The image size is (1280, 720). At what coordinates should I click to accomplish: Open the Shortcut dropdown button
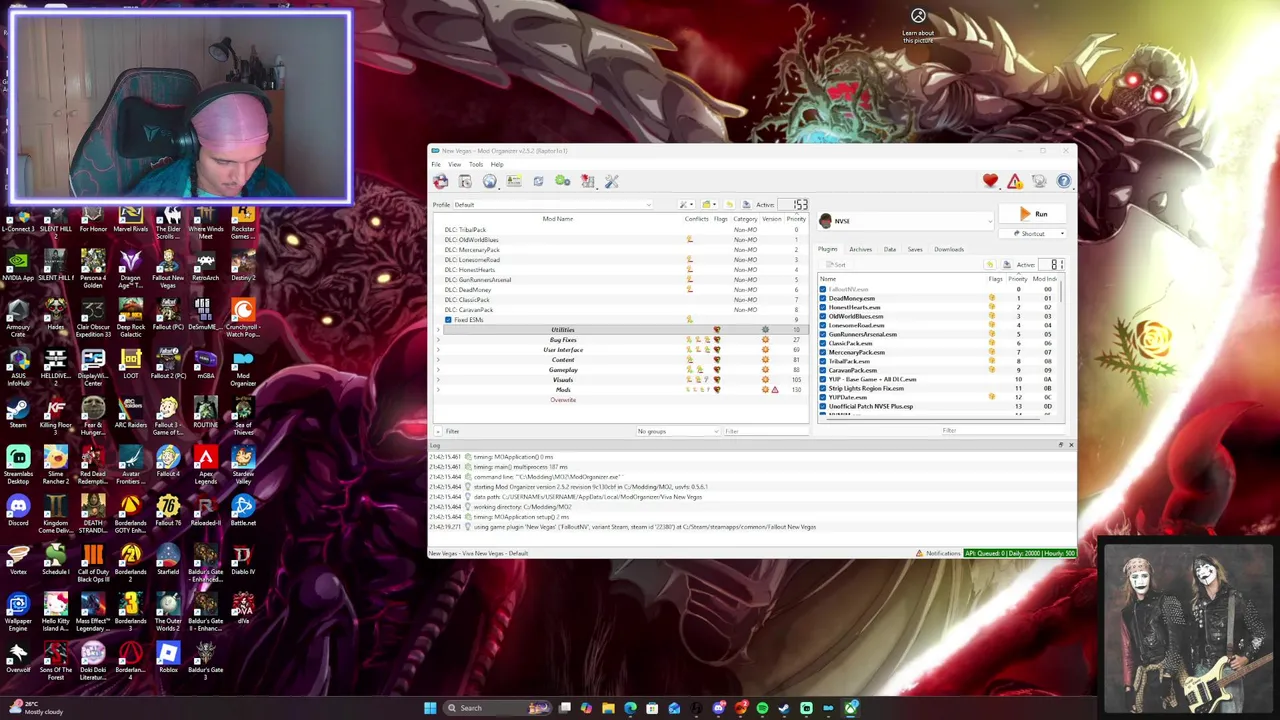pyautogui.click(x=1033, y=234)
